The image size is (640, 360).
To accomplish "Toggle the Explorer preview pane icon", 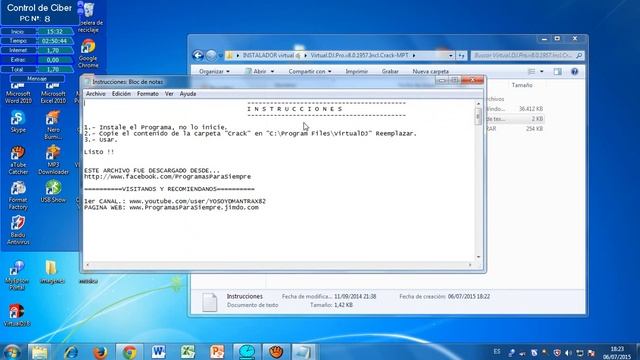I will point(558,71).
